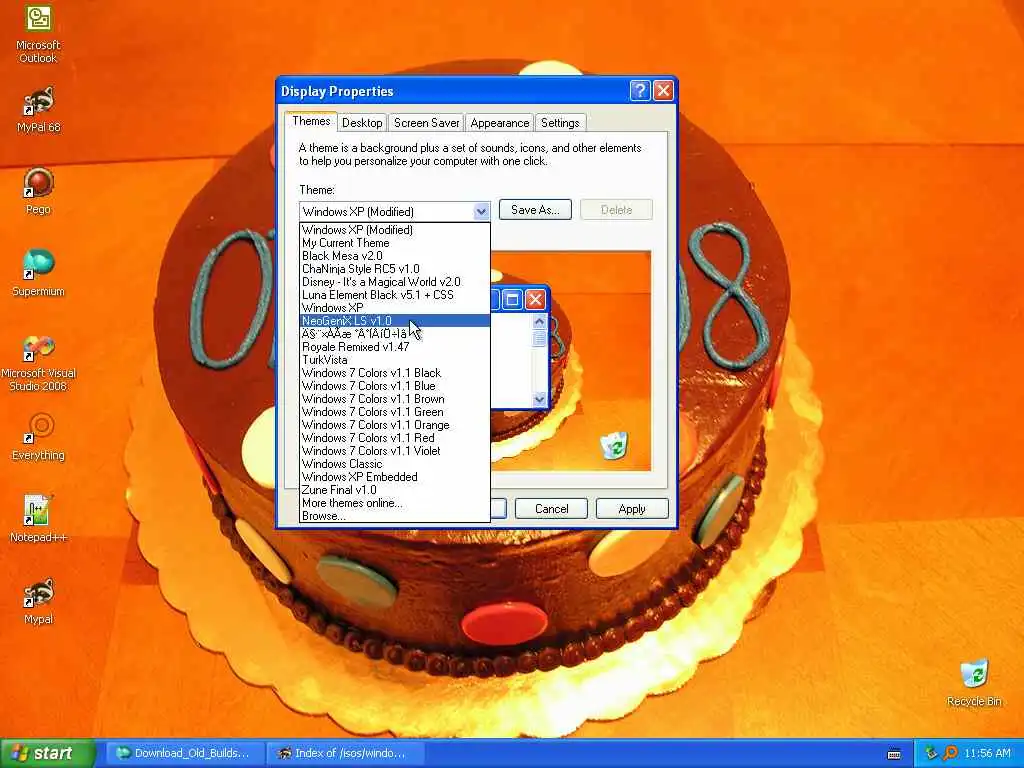
Task: Open the Microsoft Outlook desktop icon
Action: coord(38,33)
